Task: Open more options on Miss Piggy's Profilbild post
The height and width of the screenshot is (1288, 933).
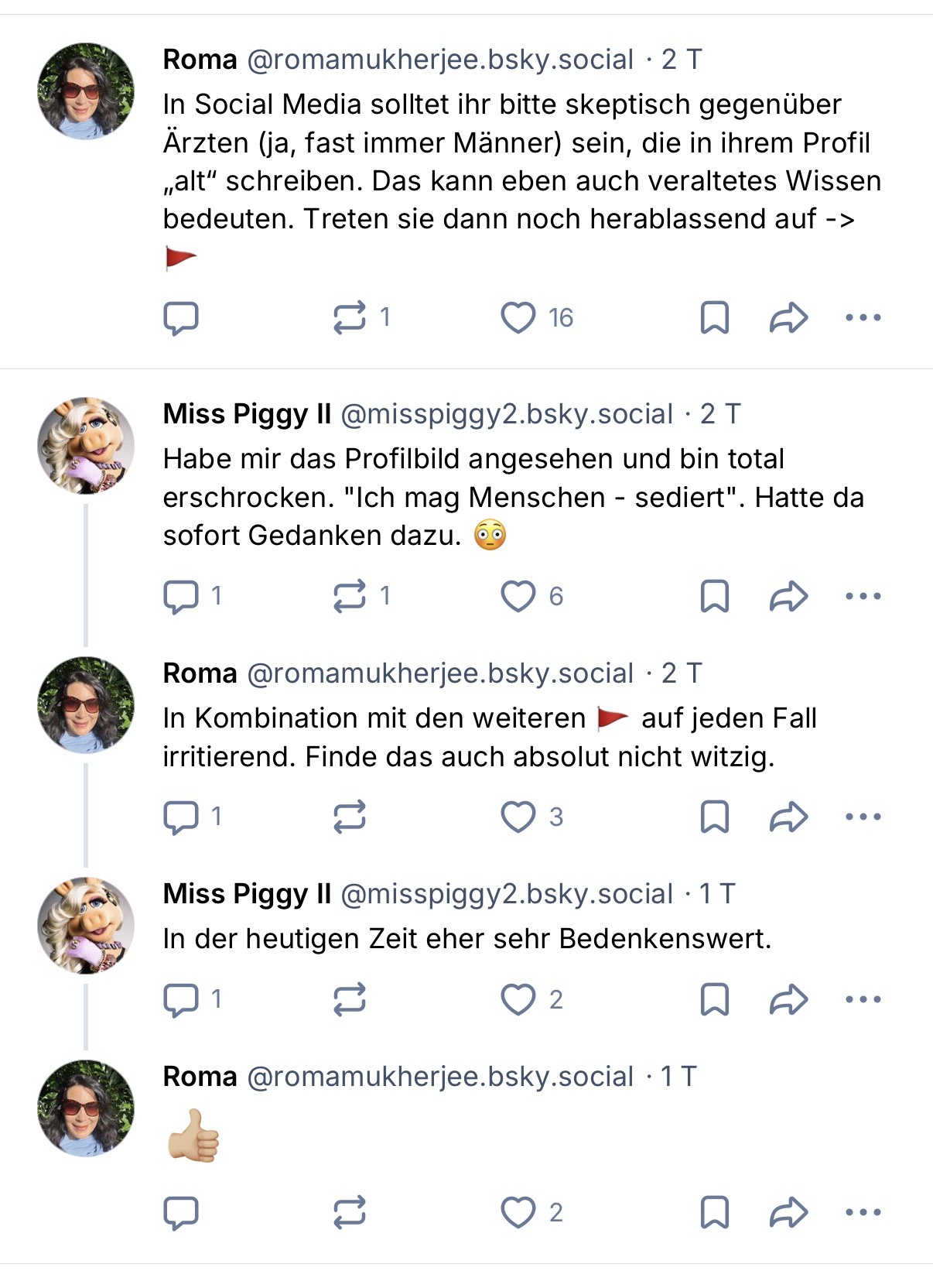Action: 863,596
